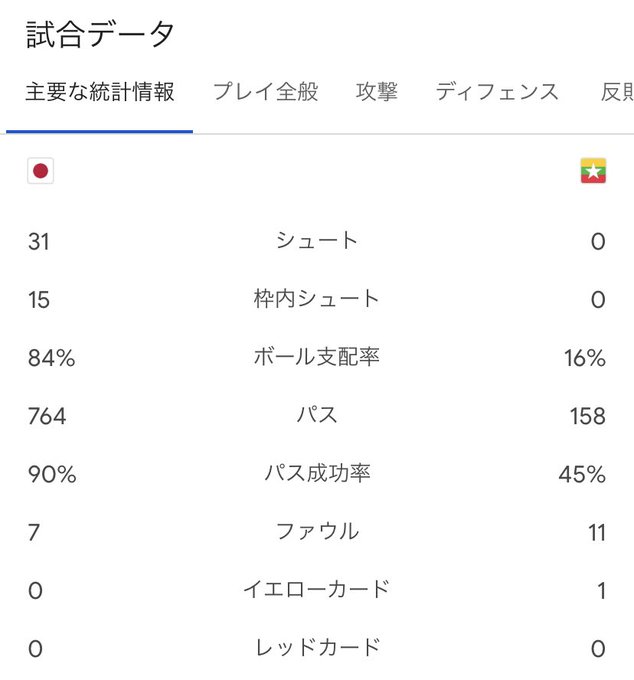Click Myanmar's 16% possession value
634x680 pixels.
pyautogui.click(x=584, y=358)
